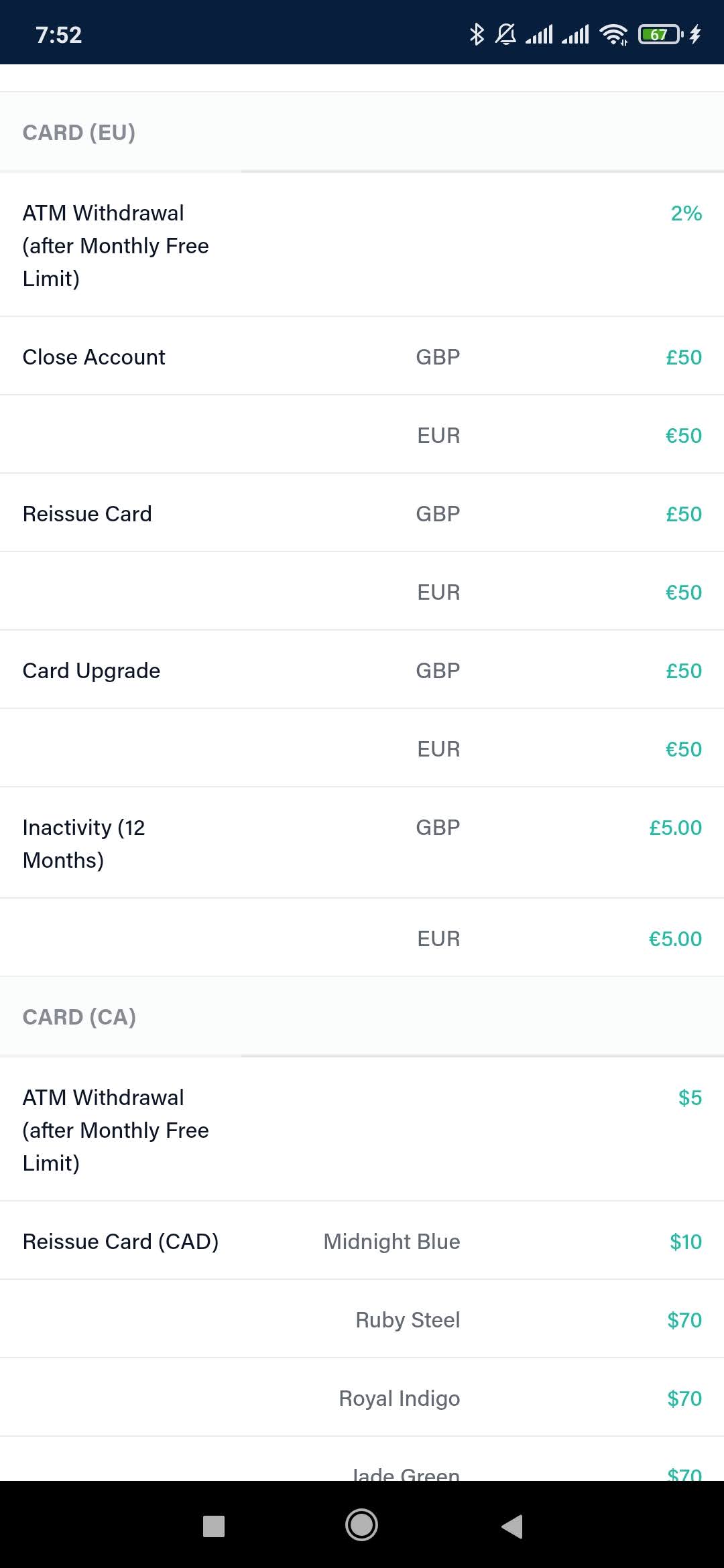Tap the Android home circle icon
724x1568 pixels.
[362, 1525]
